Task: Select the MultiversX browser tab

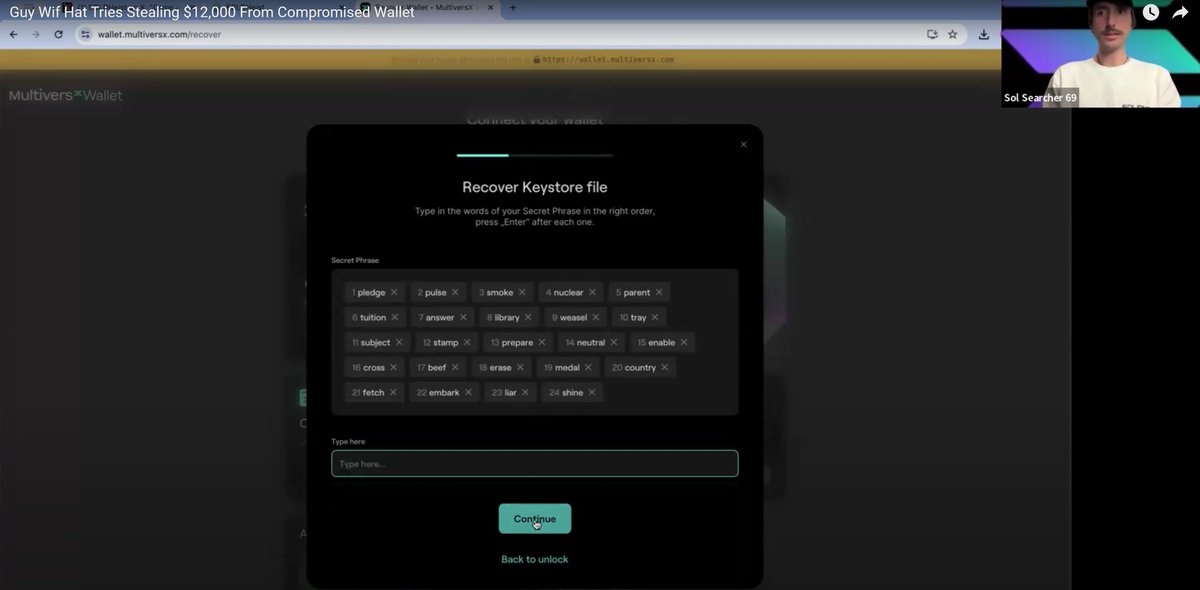Action: click(x=430, y=8)
